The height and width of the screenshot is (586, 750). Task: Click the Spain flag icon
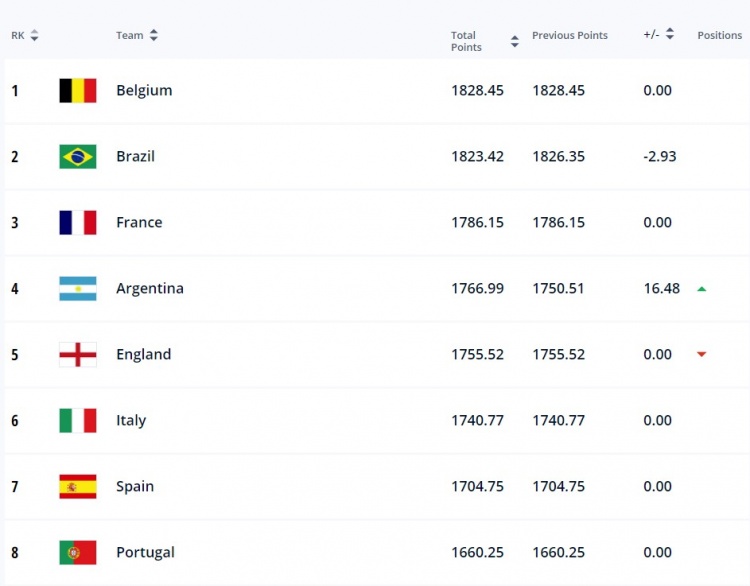[x=77, y=486]
